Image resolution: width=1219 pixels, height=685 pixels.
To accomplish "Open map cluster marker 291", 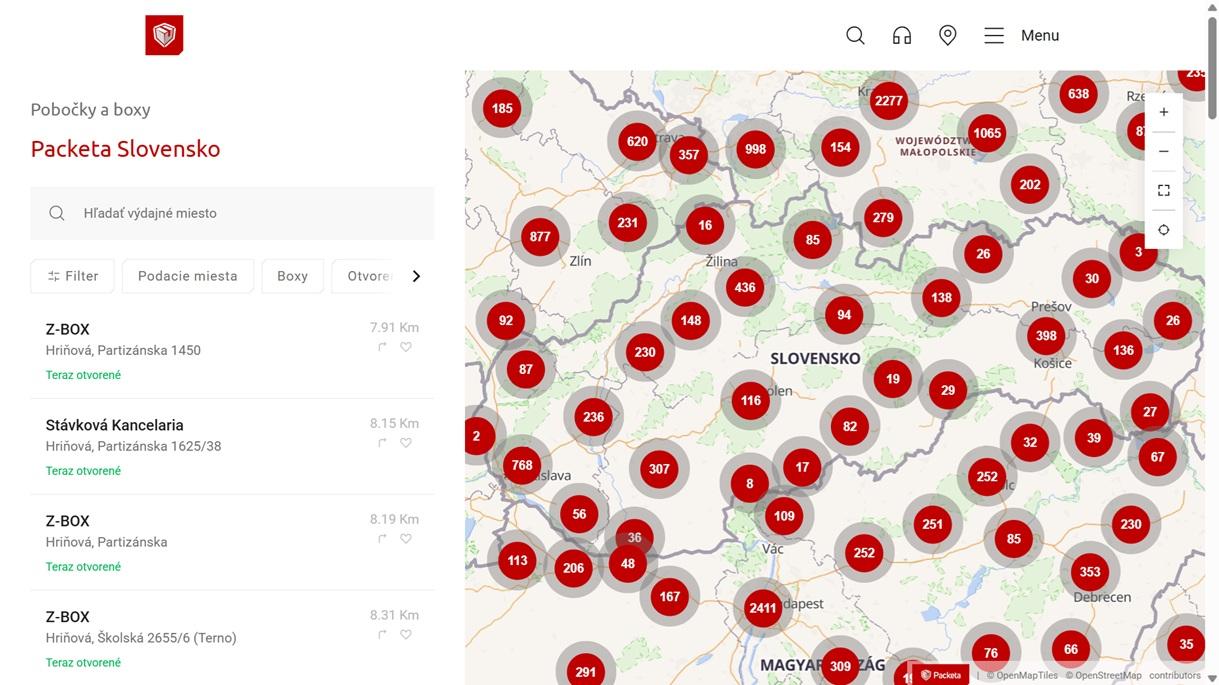I will [x=586, y=672].
